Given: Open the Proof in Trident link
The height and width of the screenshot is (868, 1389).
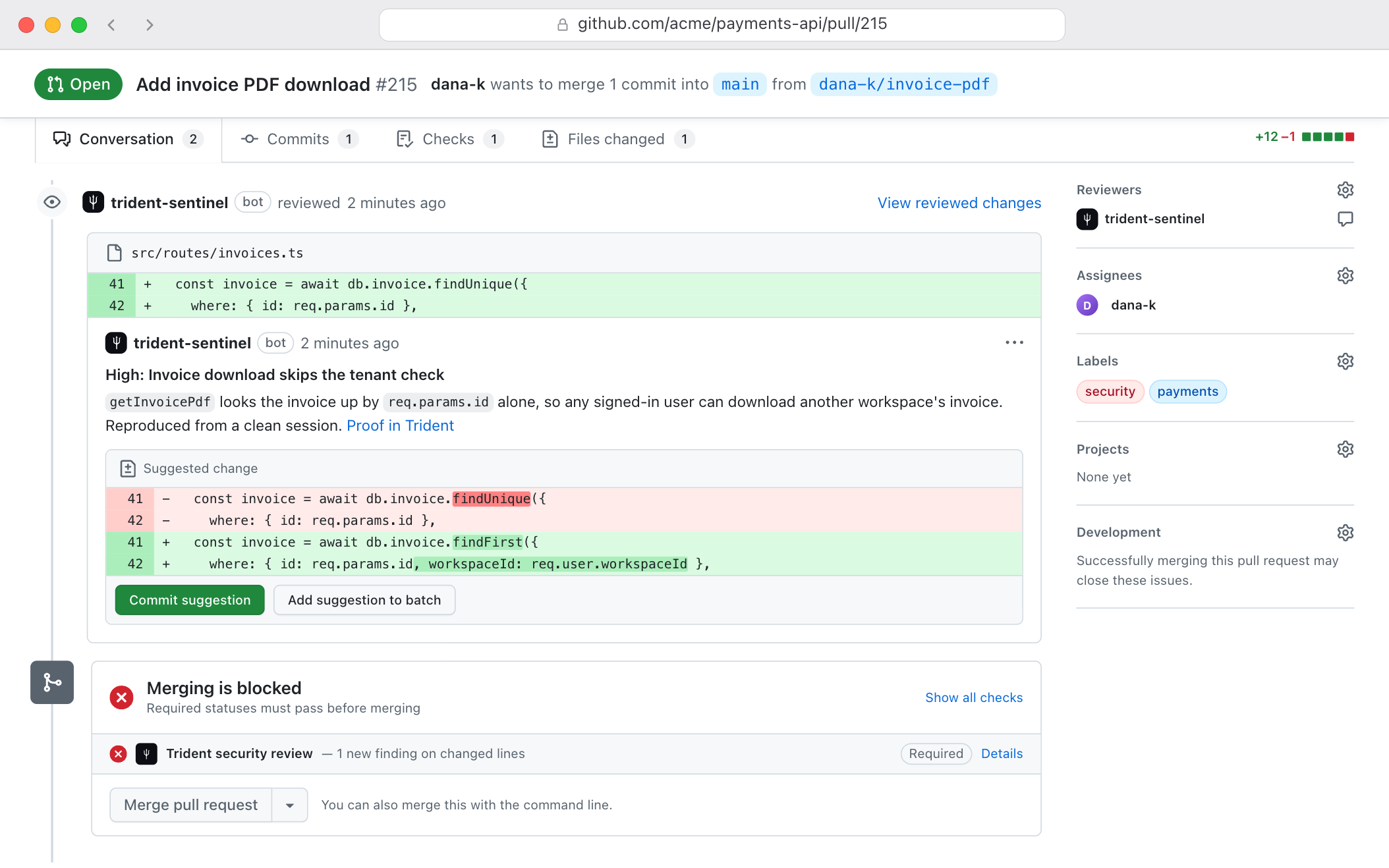Looking at the screenshot, I should coord(400,425).
